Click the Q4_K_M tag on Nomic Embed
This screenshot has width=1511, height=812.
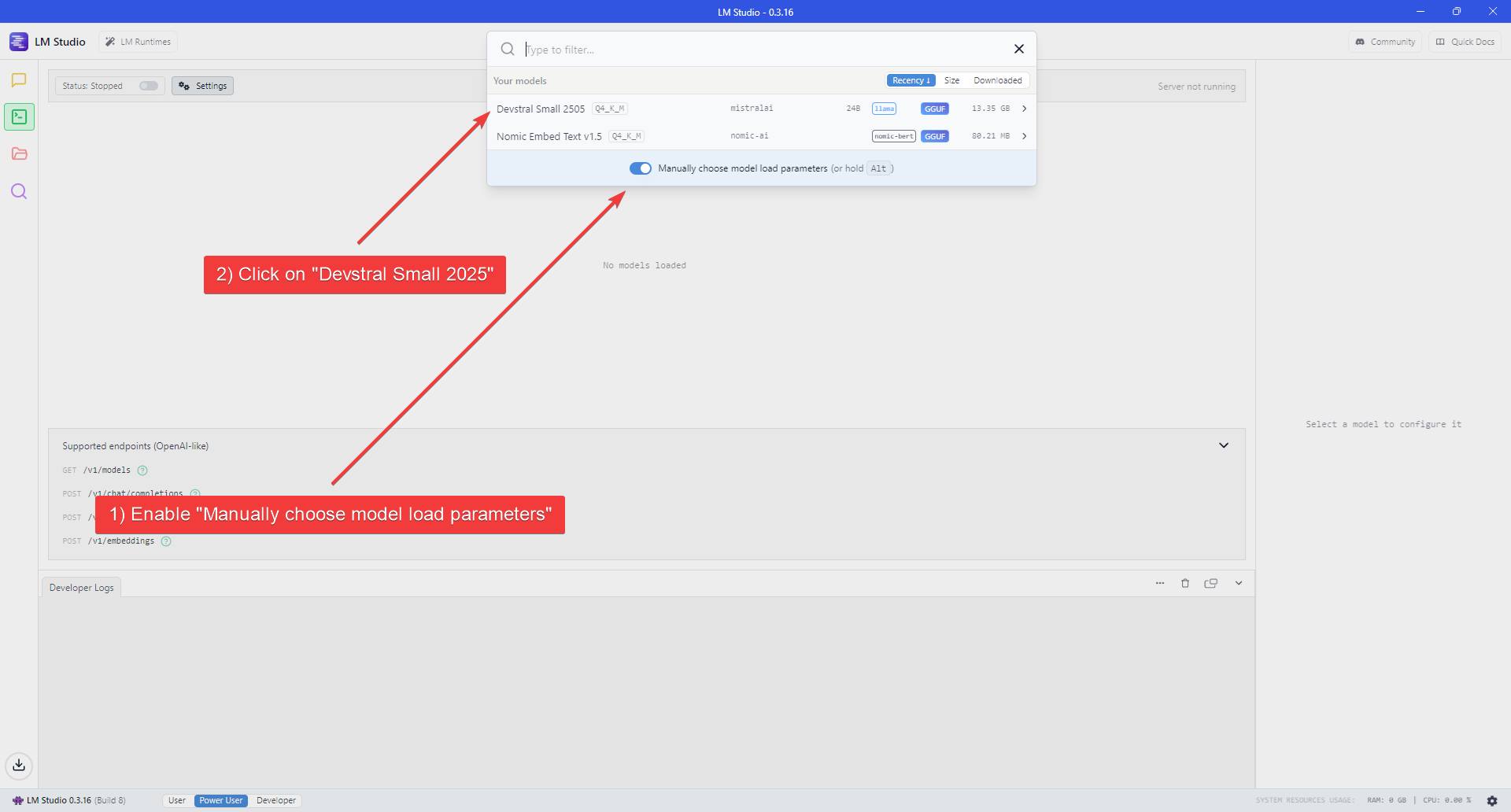pos(626,136)
